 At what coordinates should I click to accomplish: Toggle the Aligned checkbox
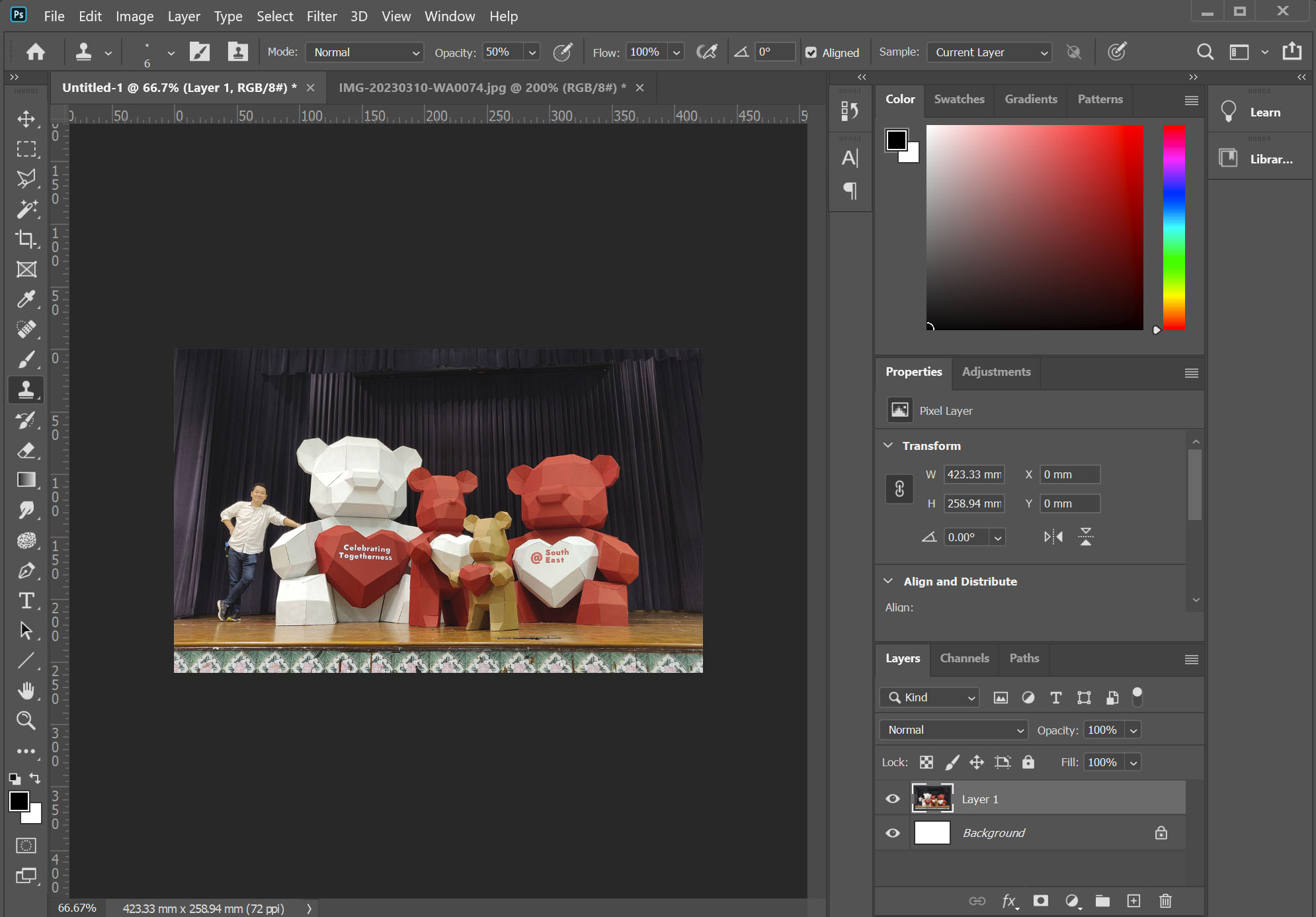[x=811, y=52]
